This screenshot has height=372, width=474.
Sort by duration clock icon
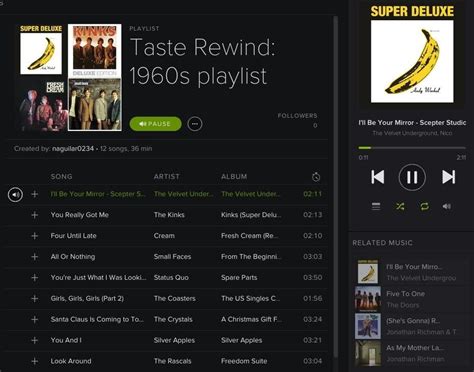point(316,177)
